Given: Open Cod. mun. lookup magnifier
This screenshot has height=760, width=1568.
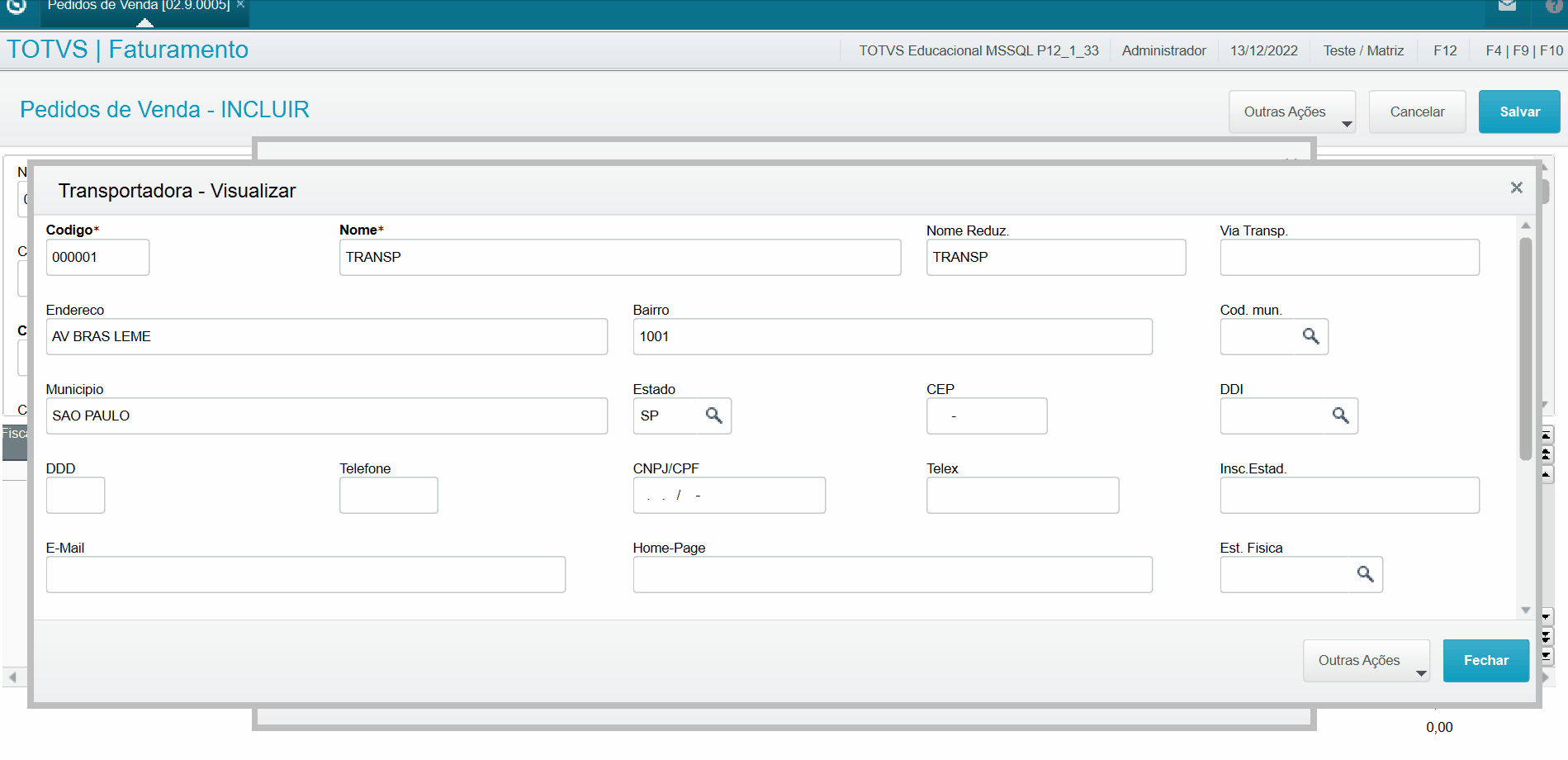Looking at the screenshot, I should (1310, 336).
